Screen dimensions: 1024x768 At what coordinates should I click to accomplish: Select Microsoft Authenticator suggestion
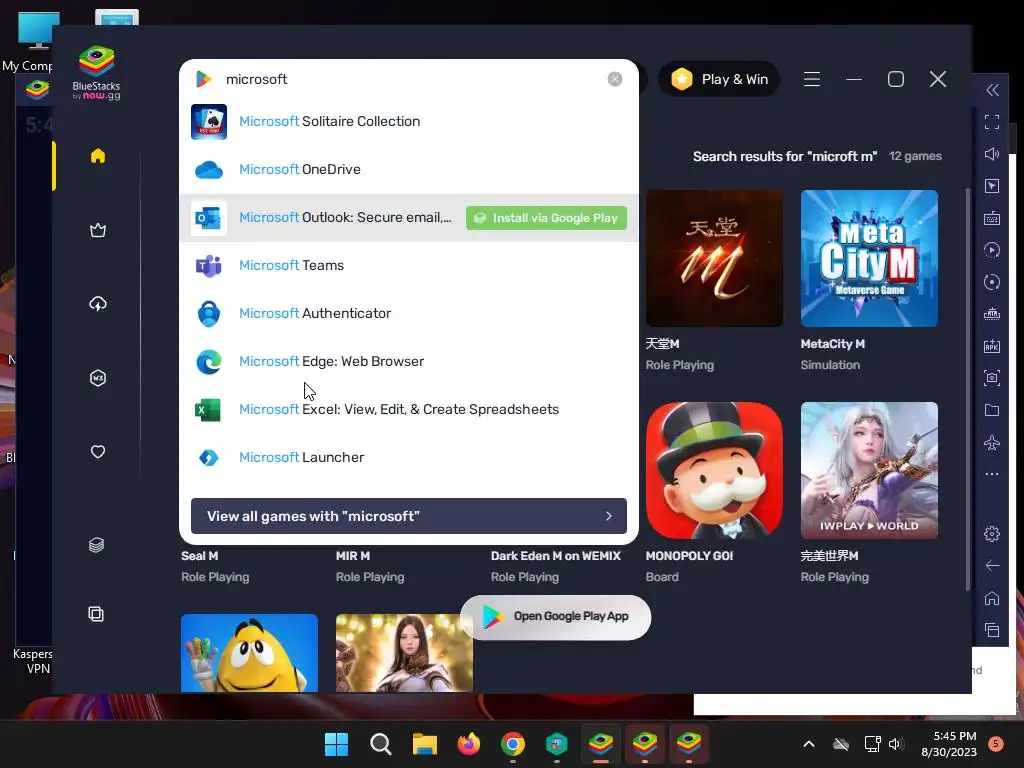(409, 313)
